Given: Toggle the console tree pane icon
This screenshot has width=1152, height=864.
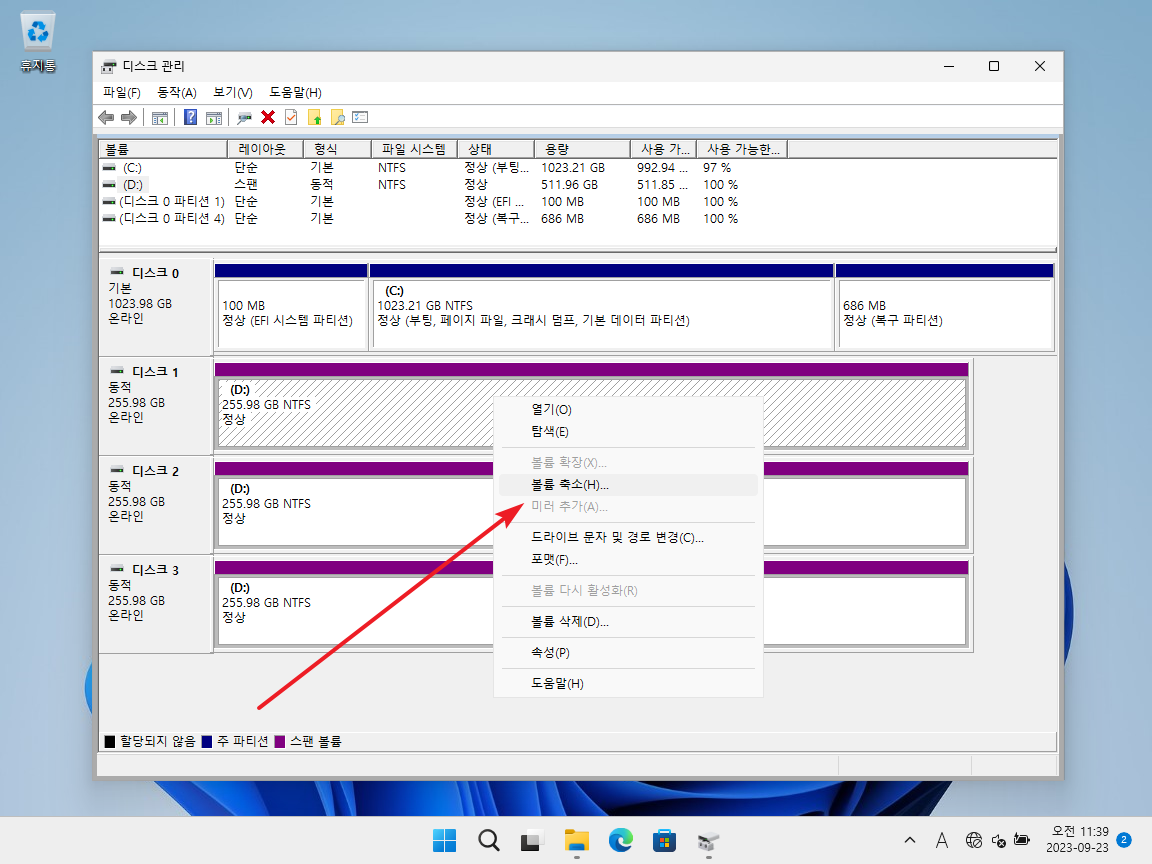Looking at the screenshot, I should pos(159,118).
